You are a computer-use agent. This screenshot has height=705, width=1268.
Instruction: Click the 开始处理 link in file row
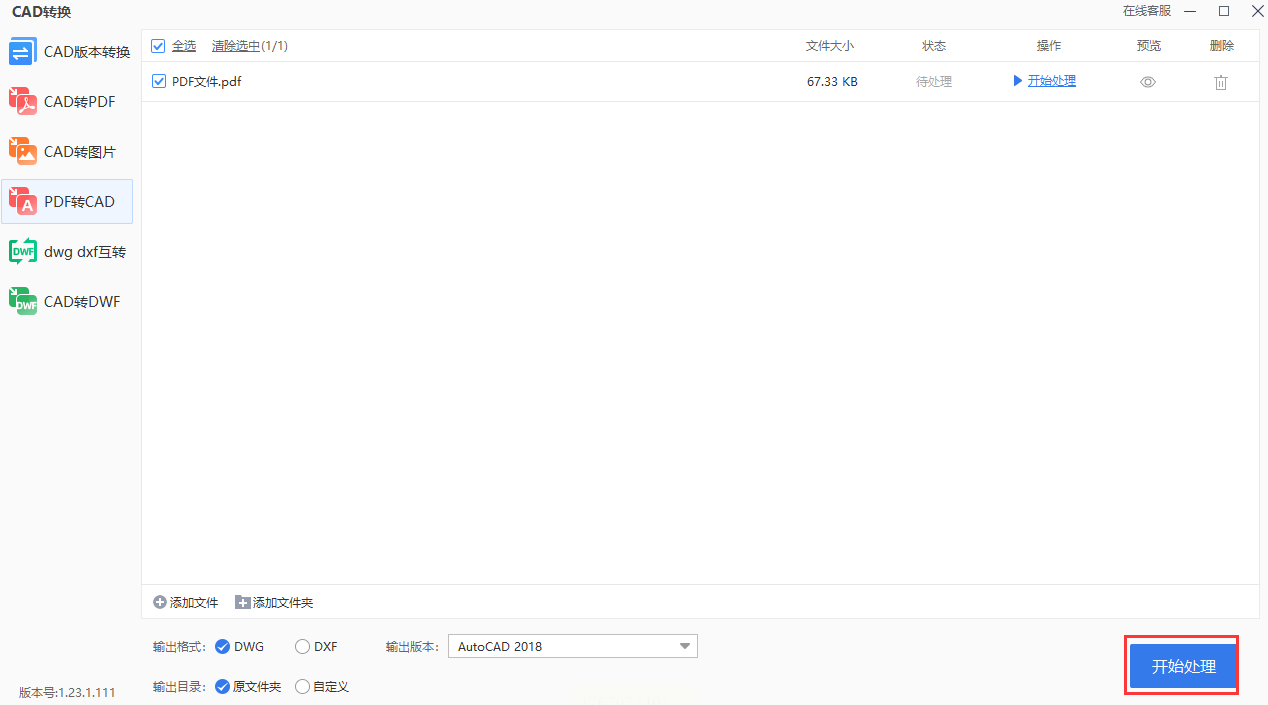point(1052,81)
